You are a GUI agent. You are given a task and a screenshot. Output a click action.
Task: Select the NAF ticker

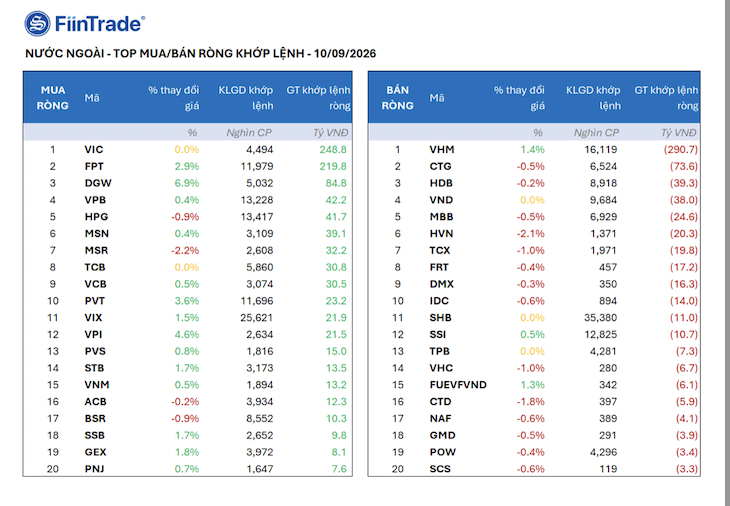440,418
